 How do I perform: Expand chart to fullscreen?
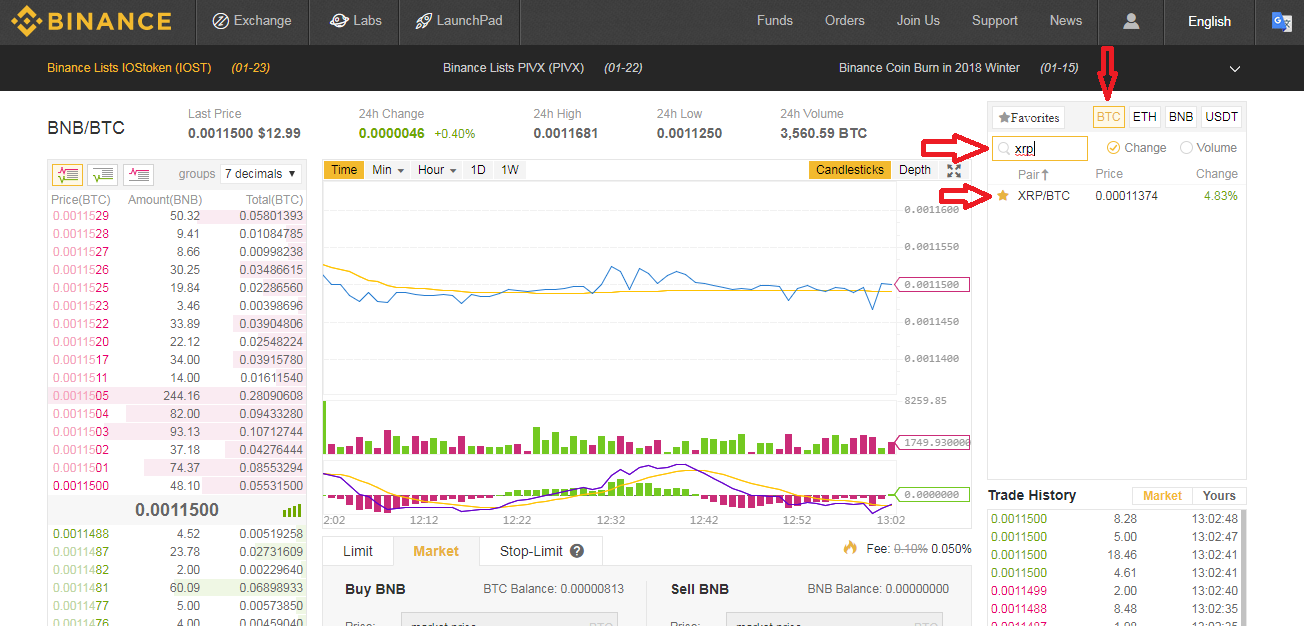[954, 170]
